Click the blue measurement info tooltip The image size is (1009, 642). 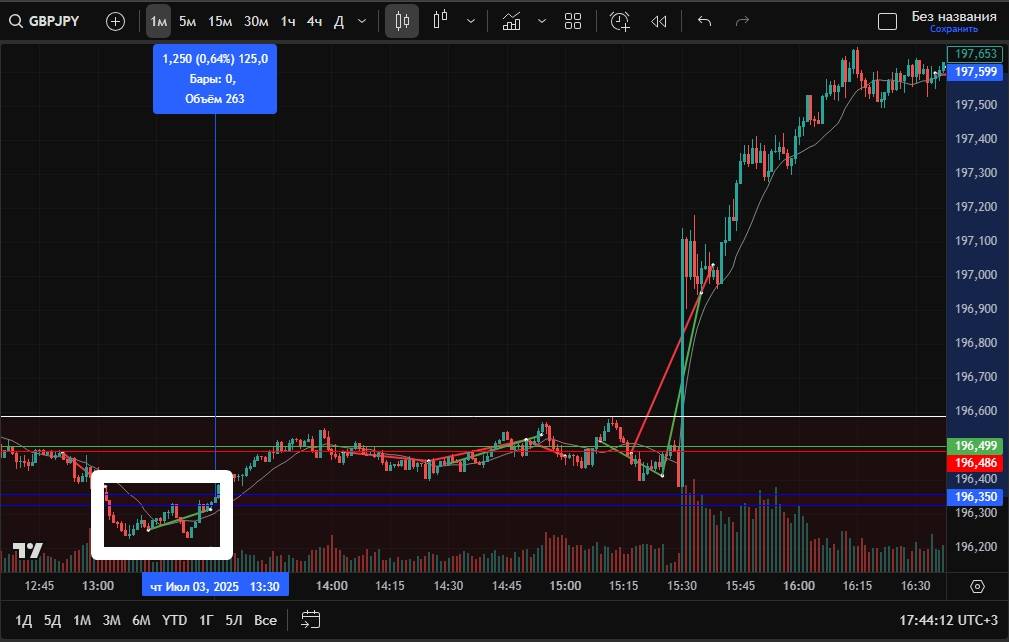pos(215,78)
